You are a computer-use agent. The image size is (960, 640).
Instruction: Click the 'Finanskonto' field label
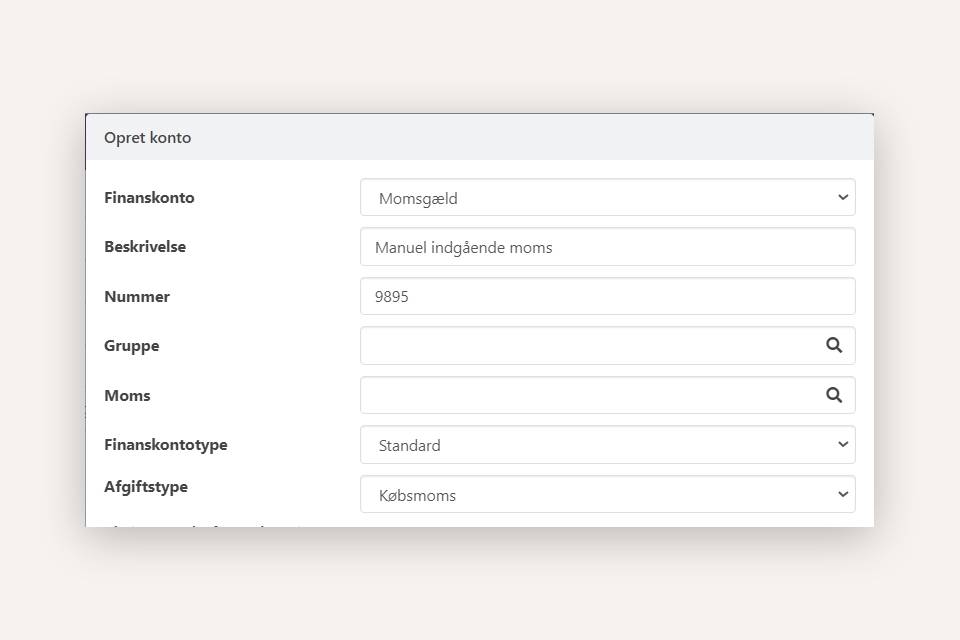tap(149, 198)
